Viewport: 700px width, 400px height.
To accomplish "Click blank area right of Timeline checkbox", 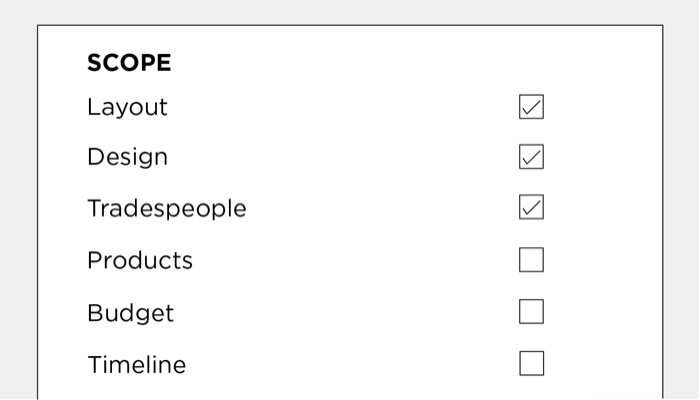I will coord(600,363).
